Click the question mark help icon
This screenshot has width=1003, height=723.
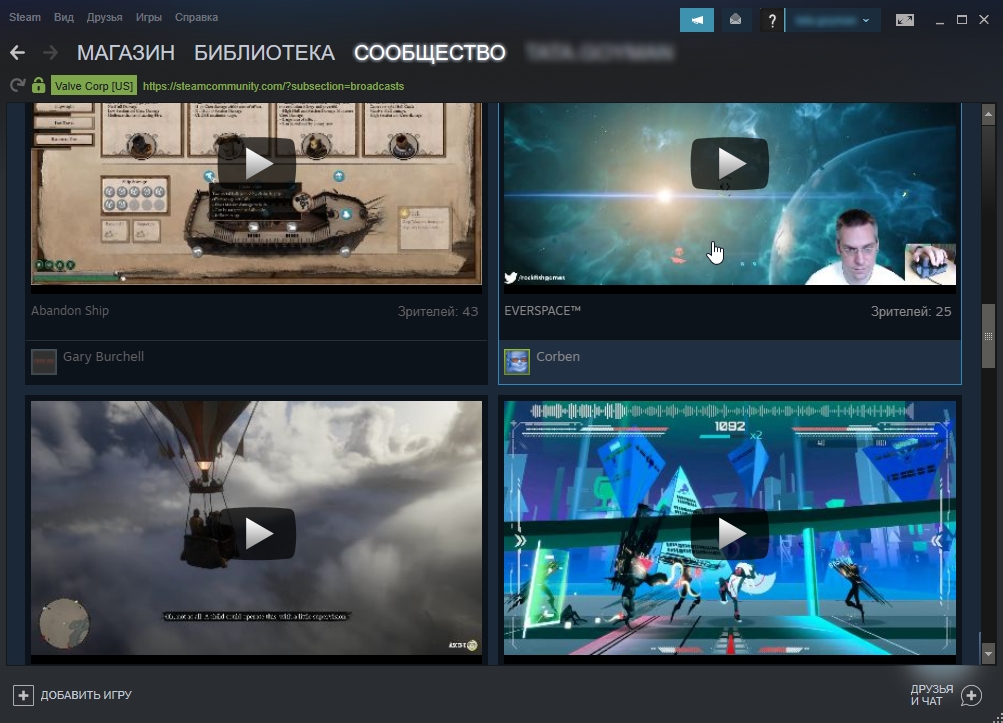click(772, 20)
